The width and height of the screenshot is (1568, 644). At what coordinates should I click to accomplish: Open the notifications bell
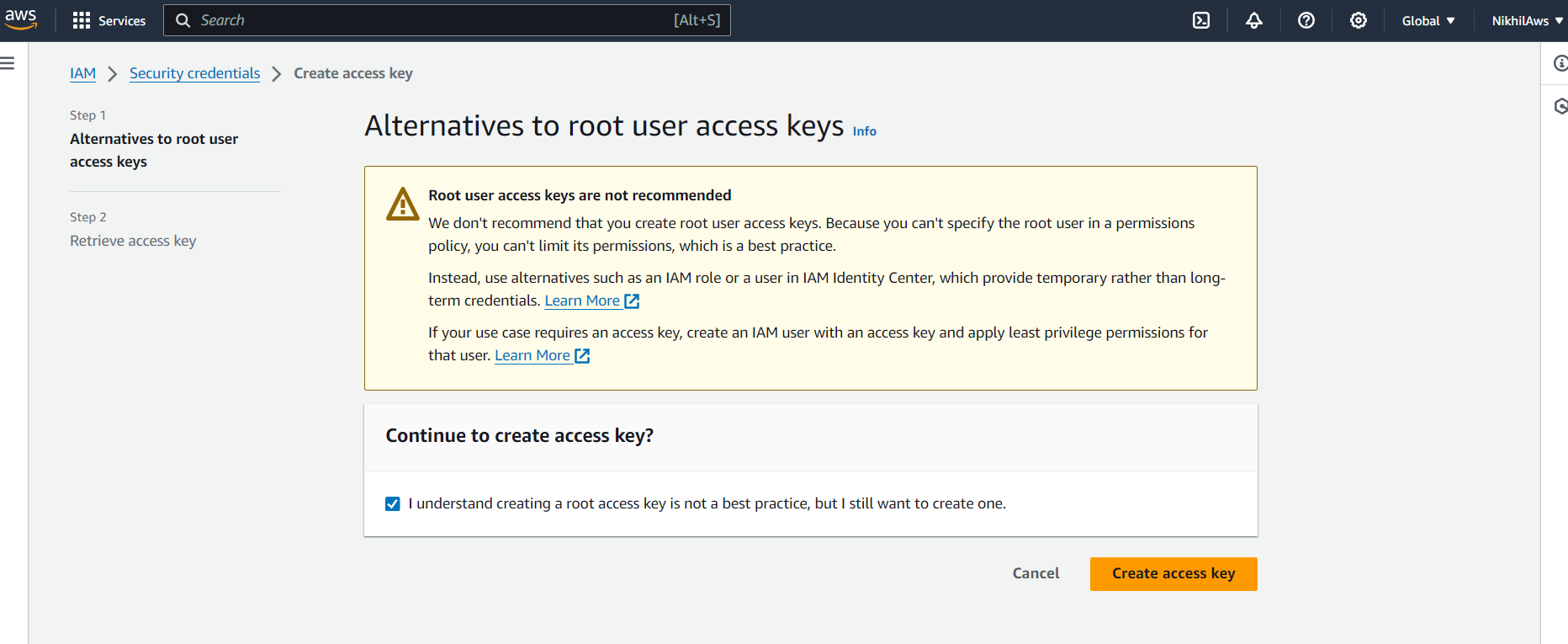click(1253, 20)
